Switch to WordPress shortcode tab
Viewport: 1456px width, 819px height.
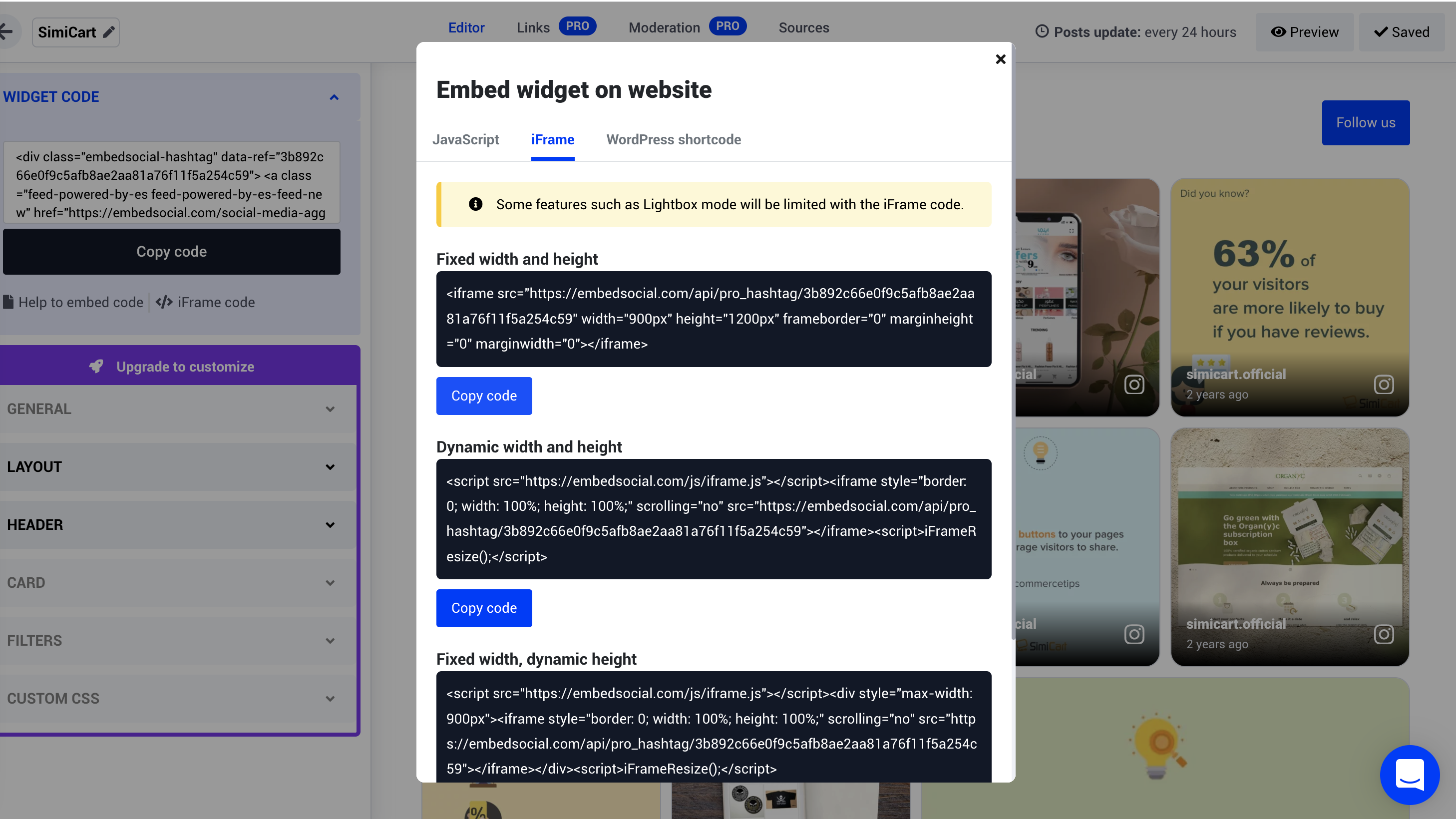tap(673, 140)
